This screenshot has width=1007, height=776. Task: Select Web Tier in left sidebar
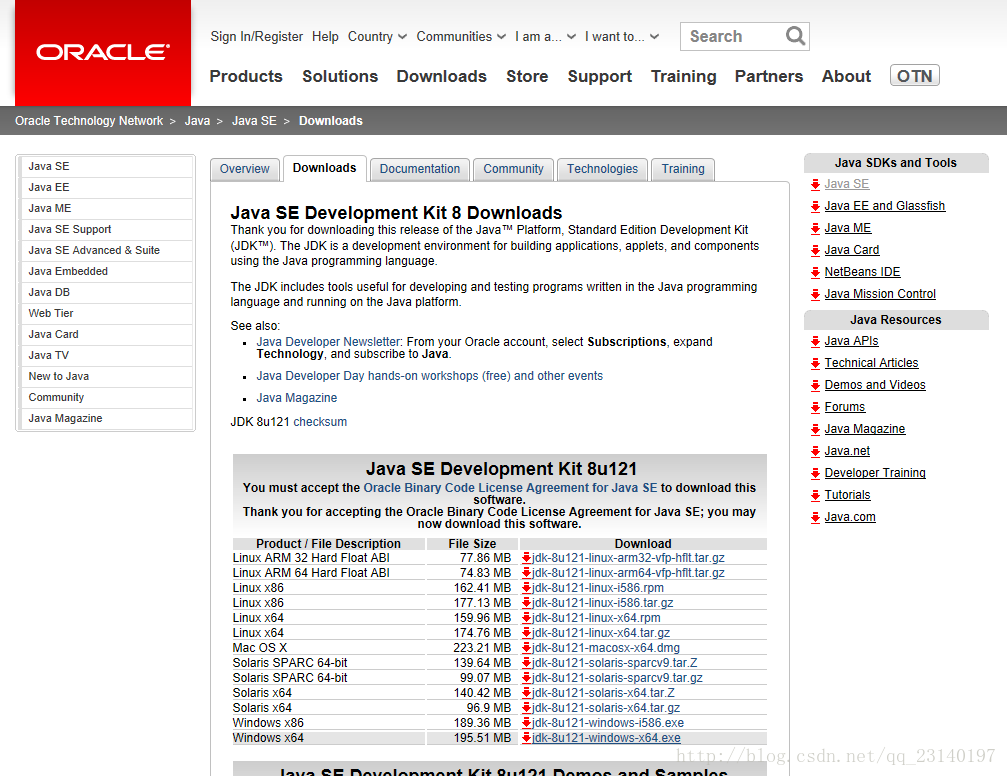click(107, 313)
